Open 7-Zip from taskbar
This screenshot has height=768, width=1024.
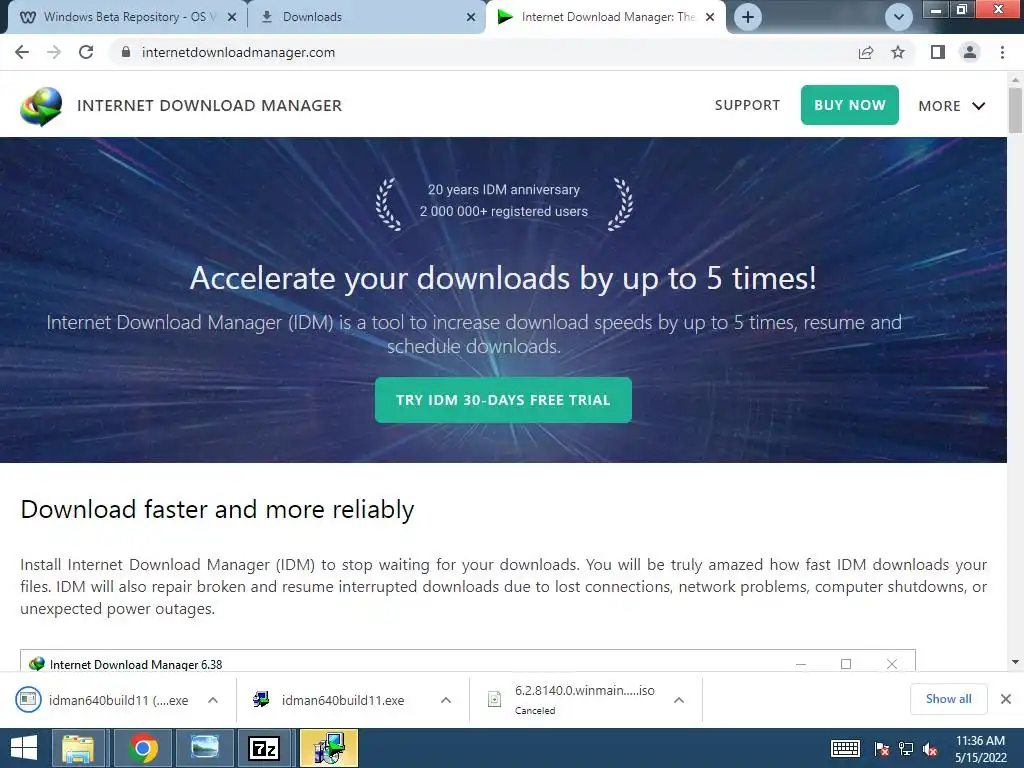[264, 748]
